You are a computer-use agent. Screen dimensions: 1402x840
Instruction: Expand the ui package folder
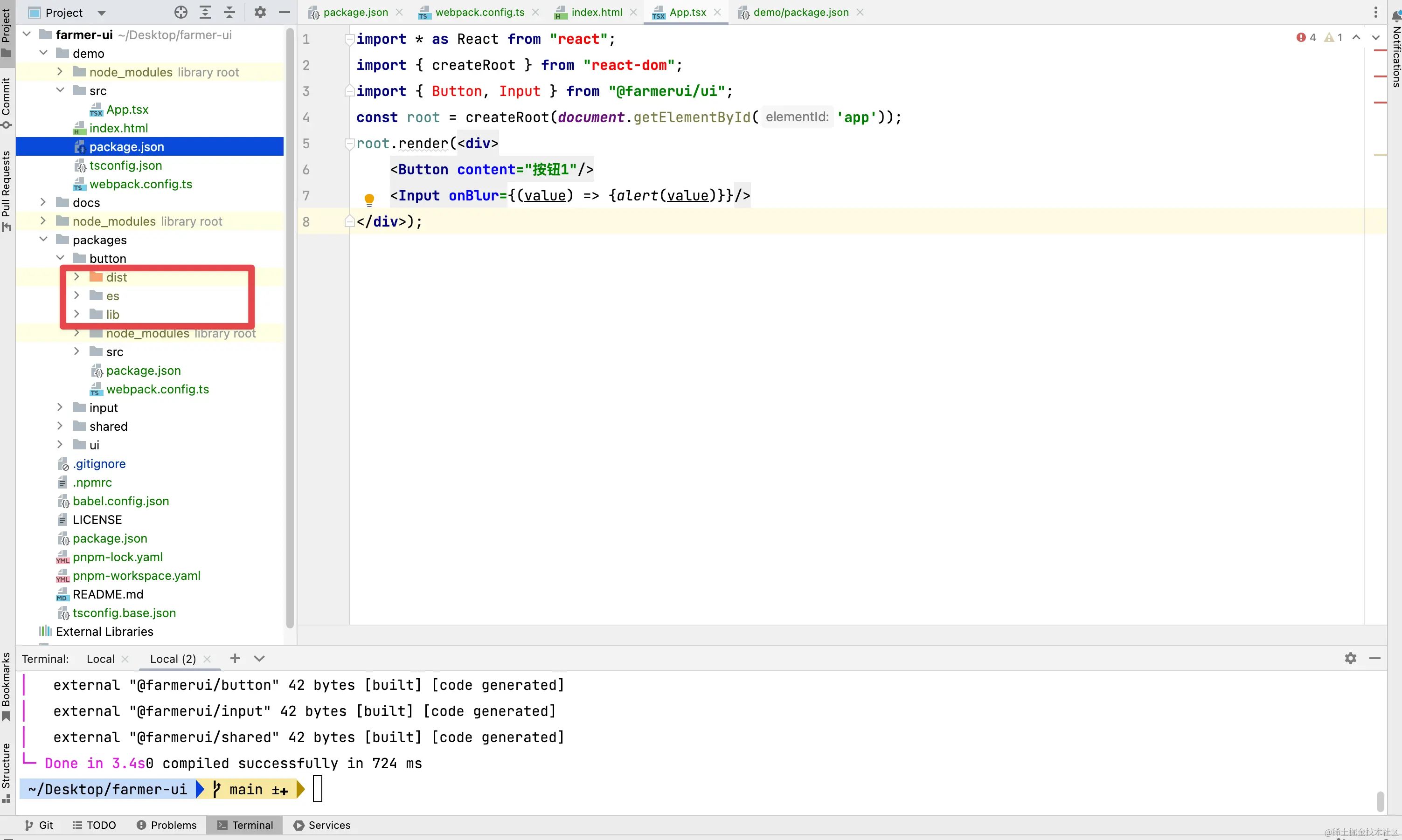pos(60,445)
